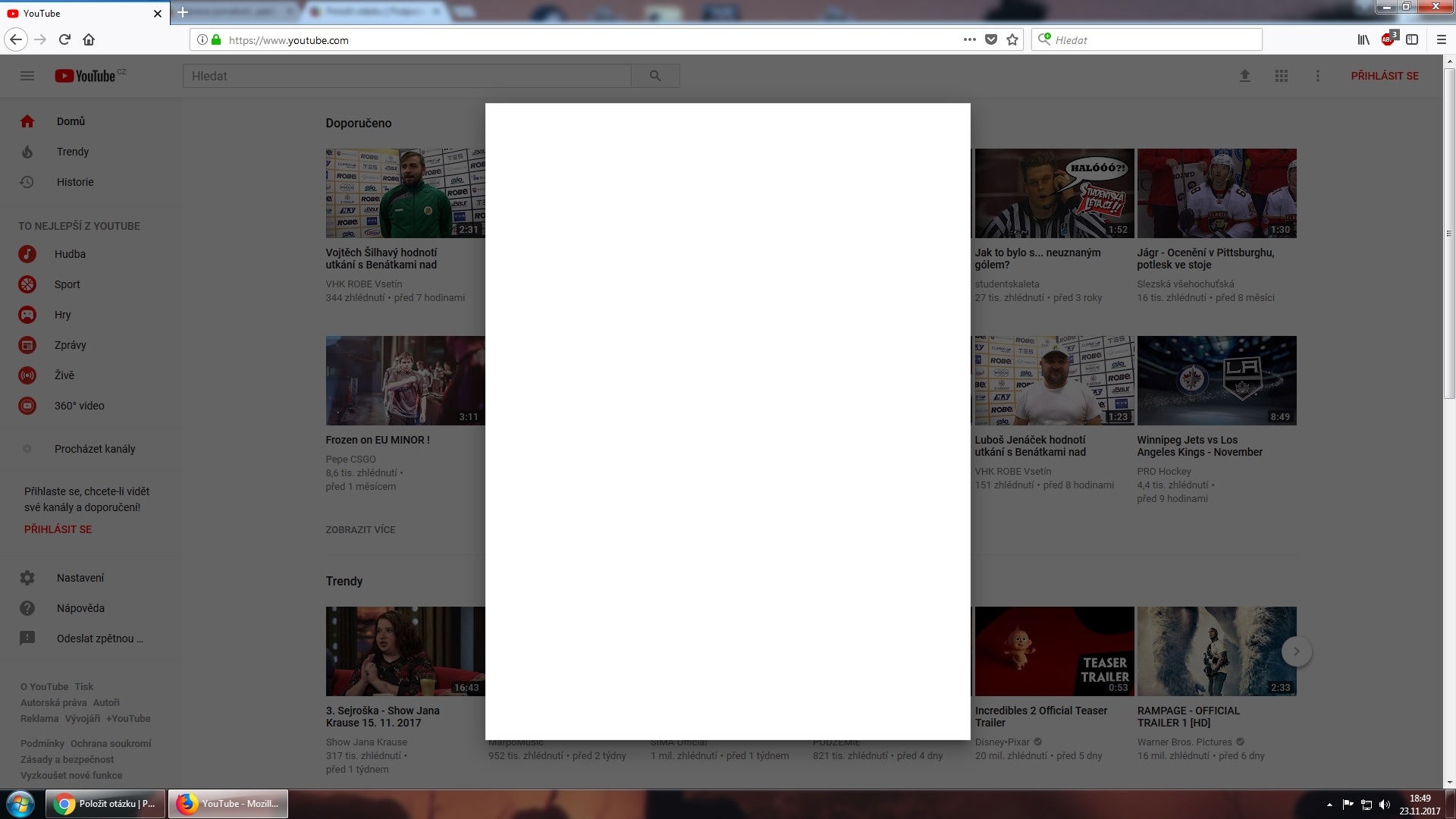
Task: Click ZOBRAZIT VÍCE under Doporučeno
Action: (x=360, y=529)
